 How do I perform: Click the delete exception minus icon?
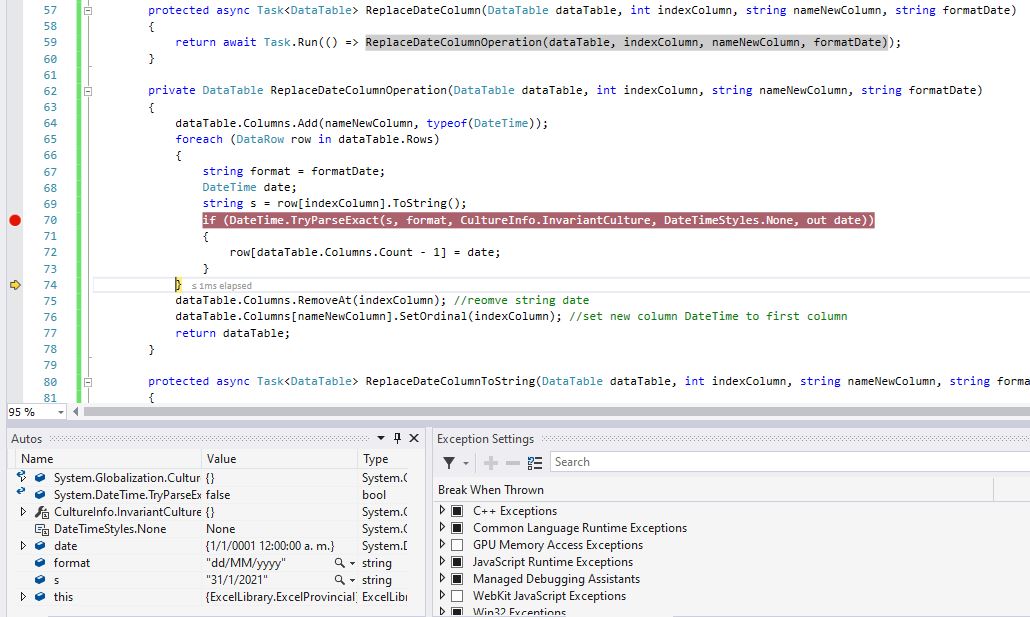coord(513,463)
